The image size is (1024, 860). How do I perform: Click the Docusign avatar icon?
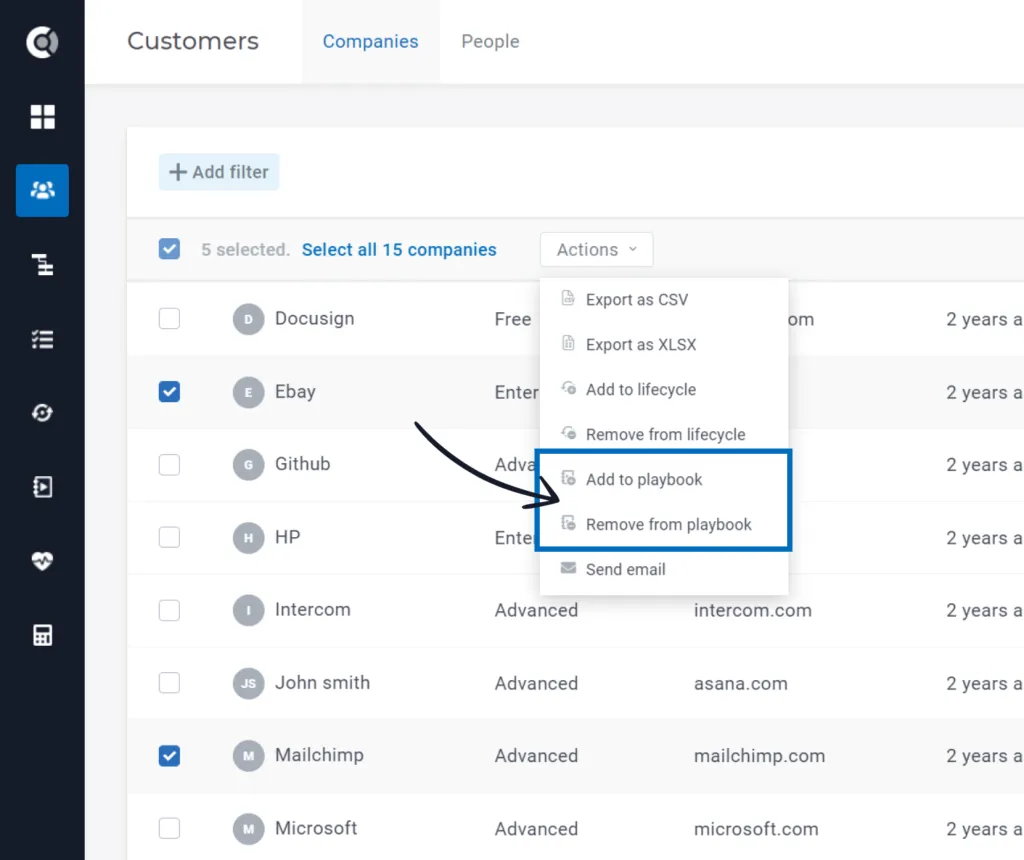tap(248, 319)
